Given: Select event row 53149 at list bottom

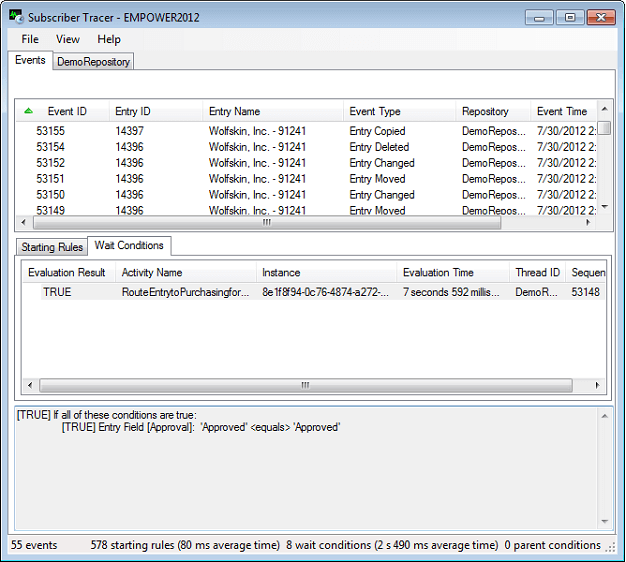Looking at the screenshot, I should tap(307, 210).
